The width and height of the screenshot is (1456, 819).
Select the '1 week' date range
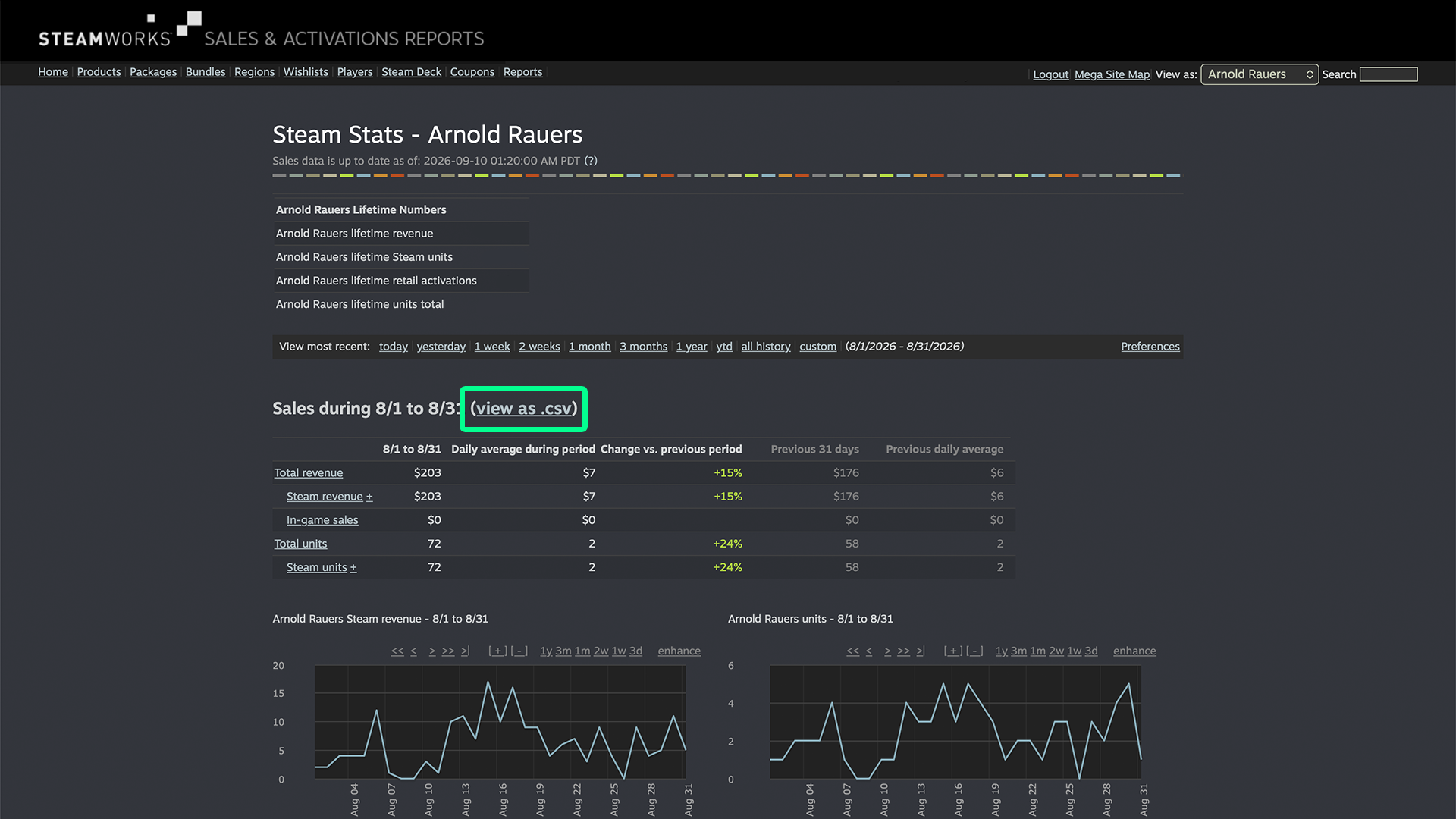coord(492,347)
